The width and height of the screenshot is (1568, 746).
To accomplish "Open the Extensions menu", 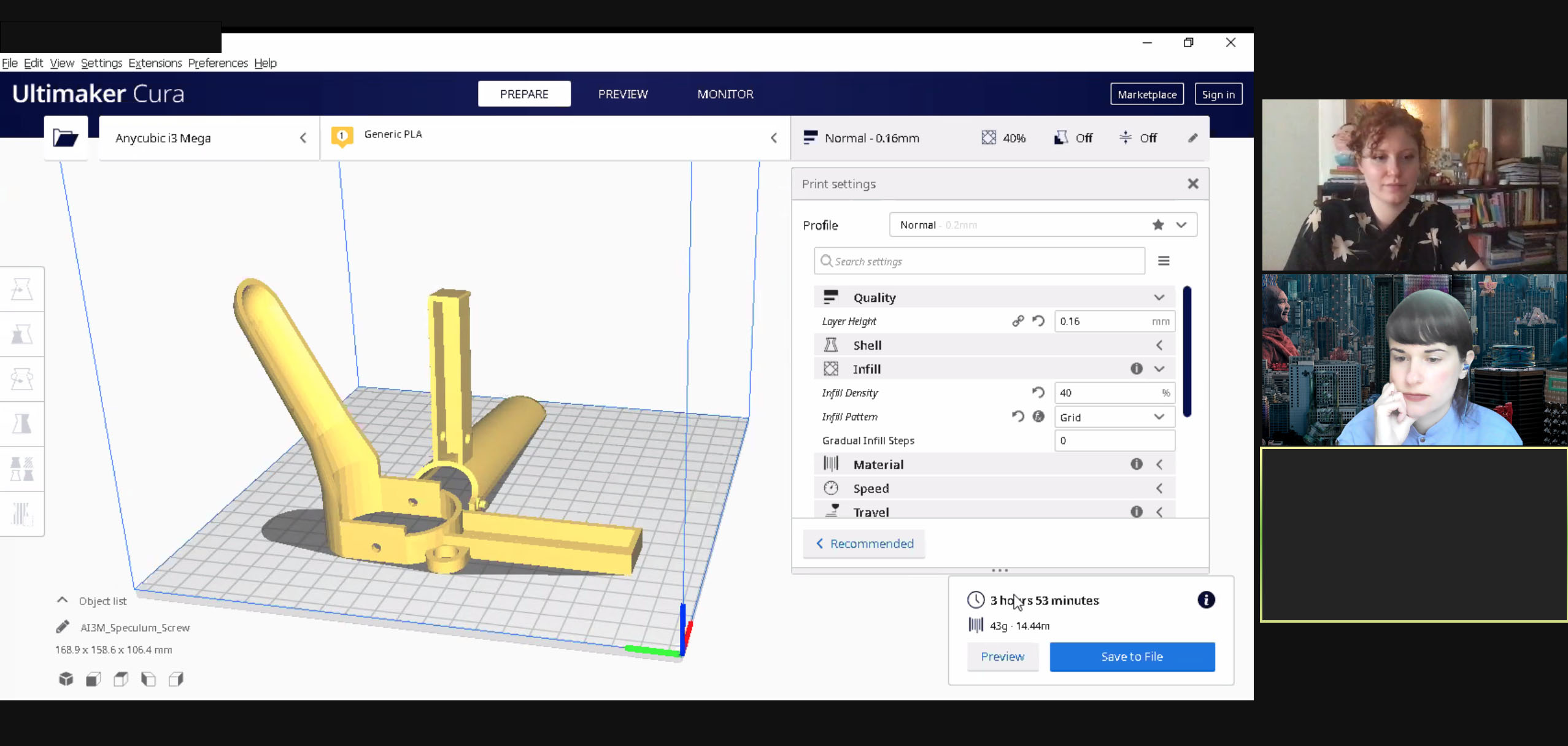I will click(155, 63).
